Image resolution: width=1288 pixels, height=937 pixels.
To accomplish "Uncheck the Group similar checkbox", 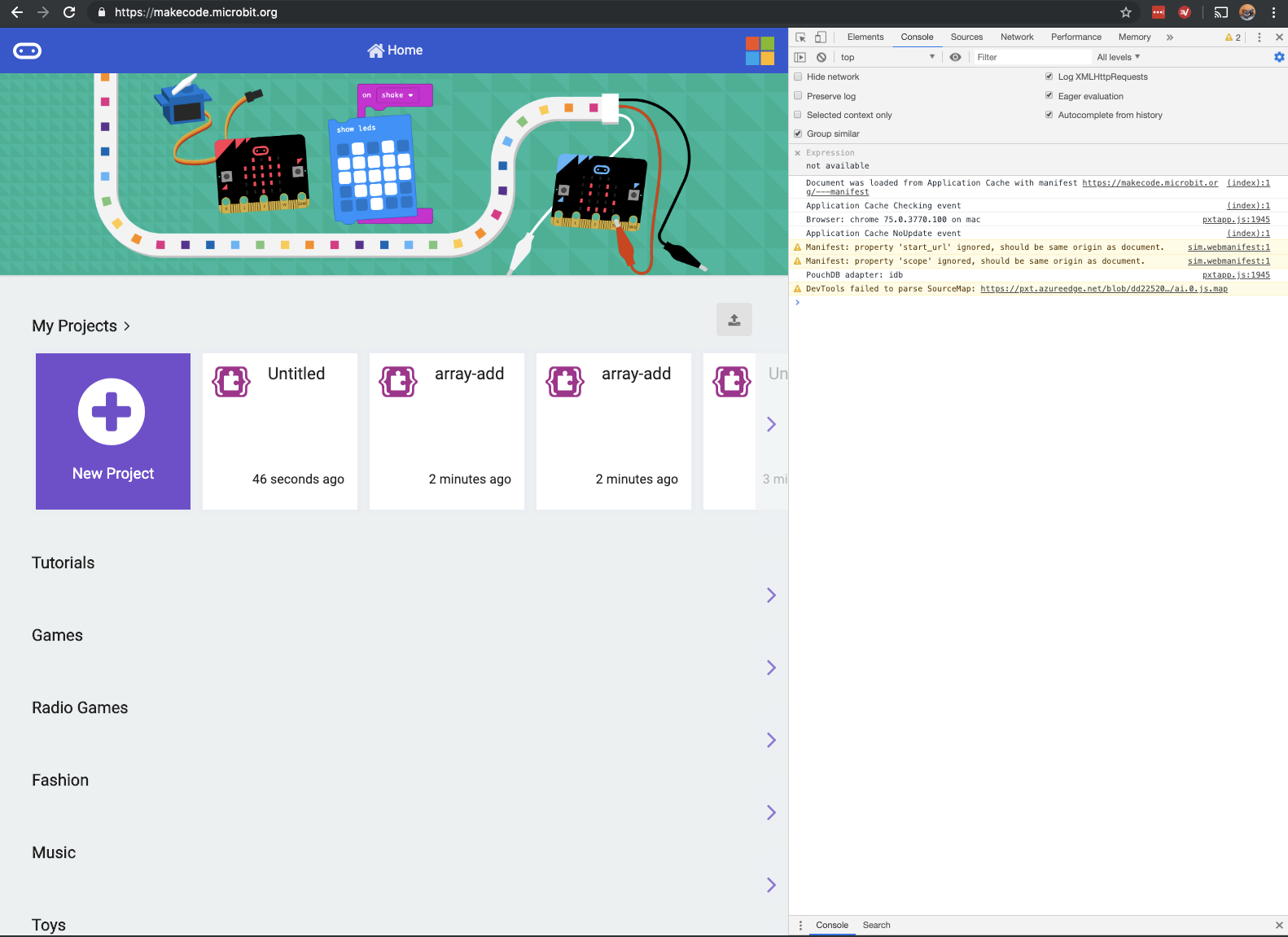I will point(798,134).
